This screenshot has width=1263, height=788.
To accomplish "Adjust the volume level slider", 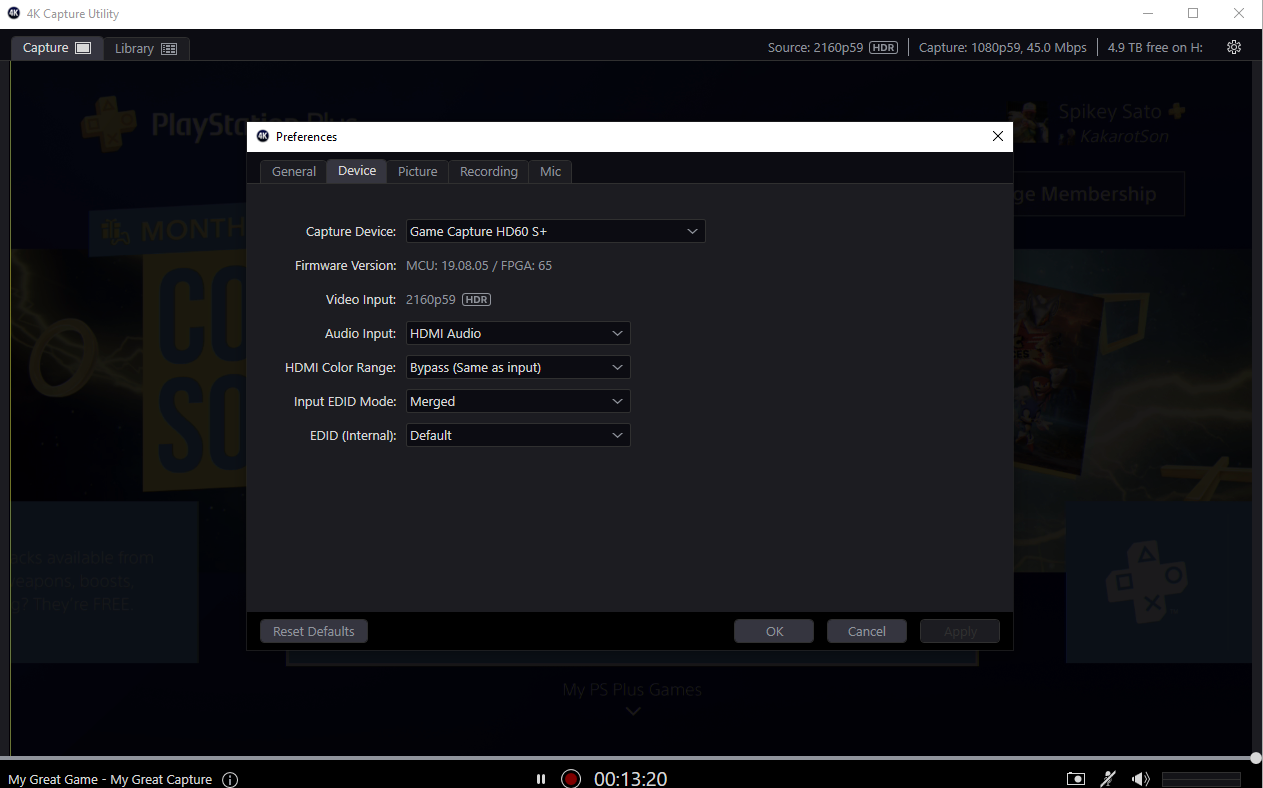I will click(1201, 779).
